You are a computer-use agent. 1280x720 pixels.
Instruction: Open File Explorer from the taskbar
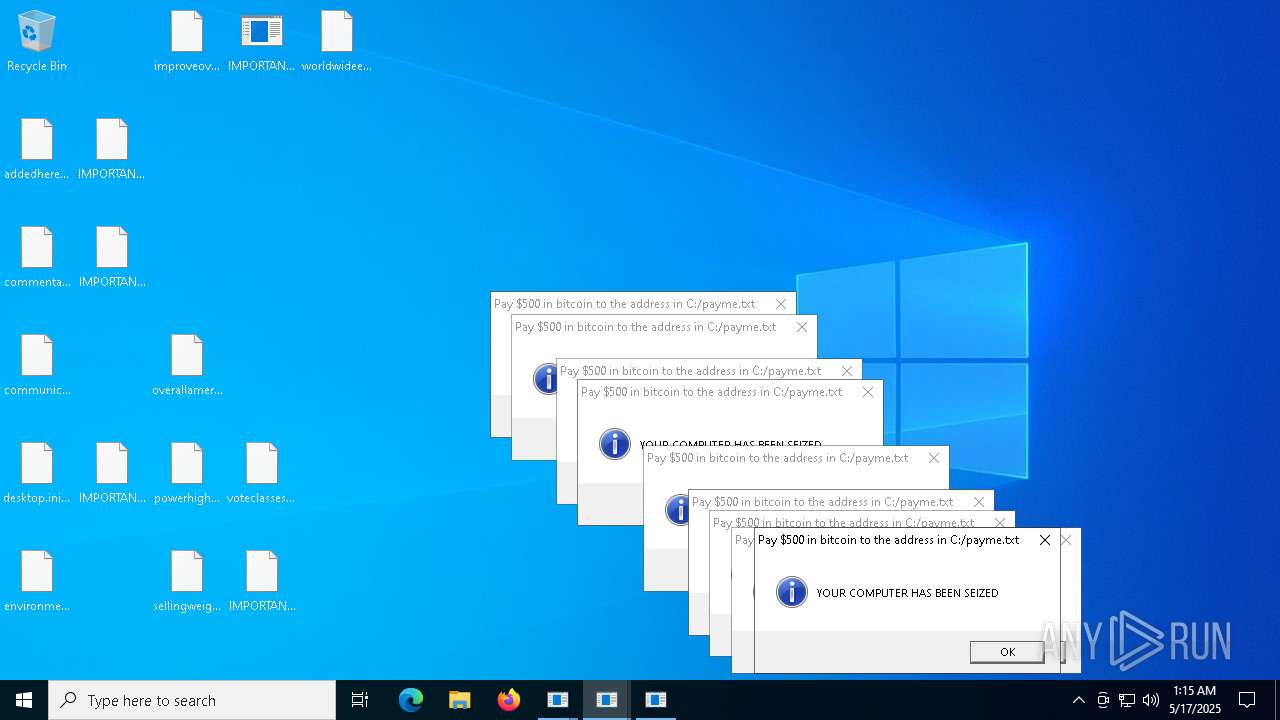(460, 700)
